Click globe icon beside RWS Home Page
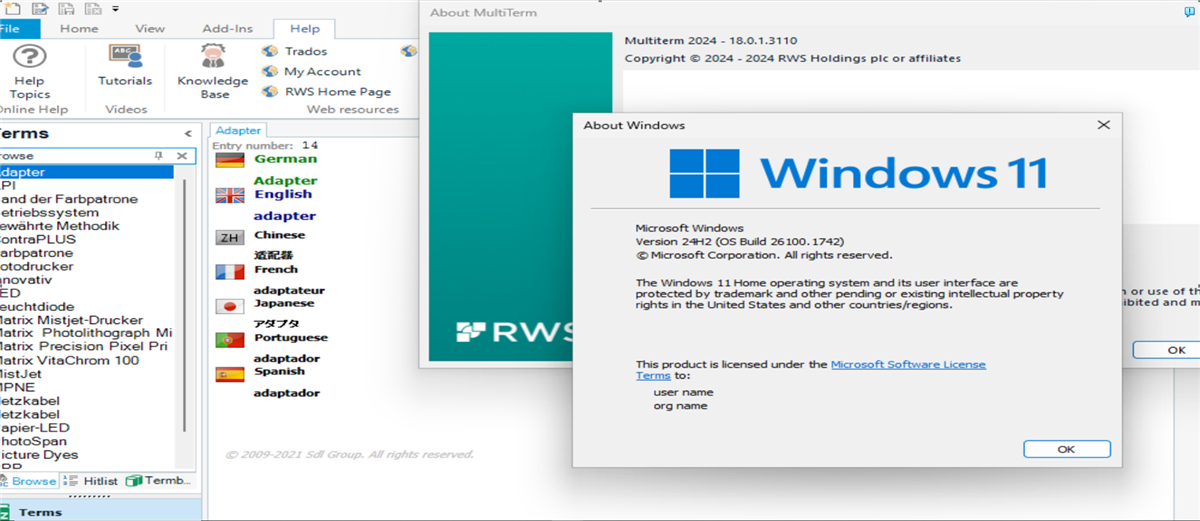Screen dimensions: 1200x521 [270, 91]
